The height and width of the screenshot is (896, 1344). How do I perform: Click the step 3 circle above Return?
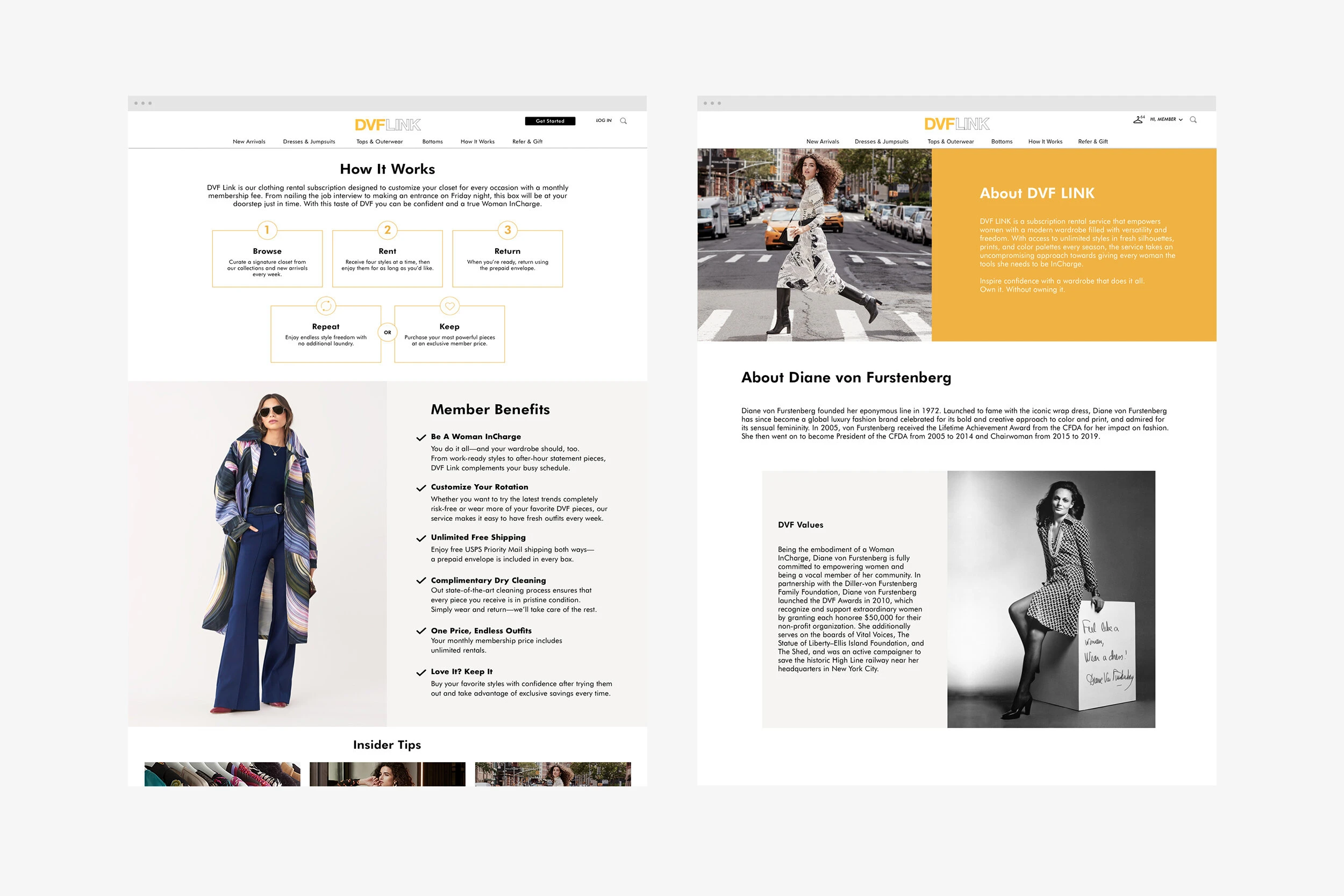(507, 230)
